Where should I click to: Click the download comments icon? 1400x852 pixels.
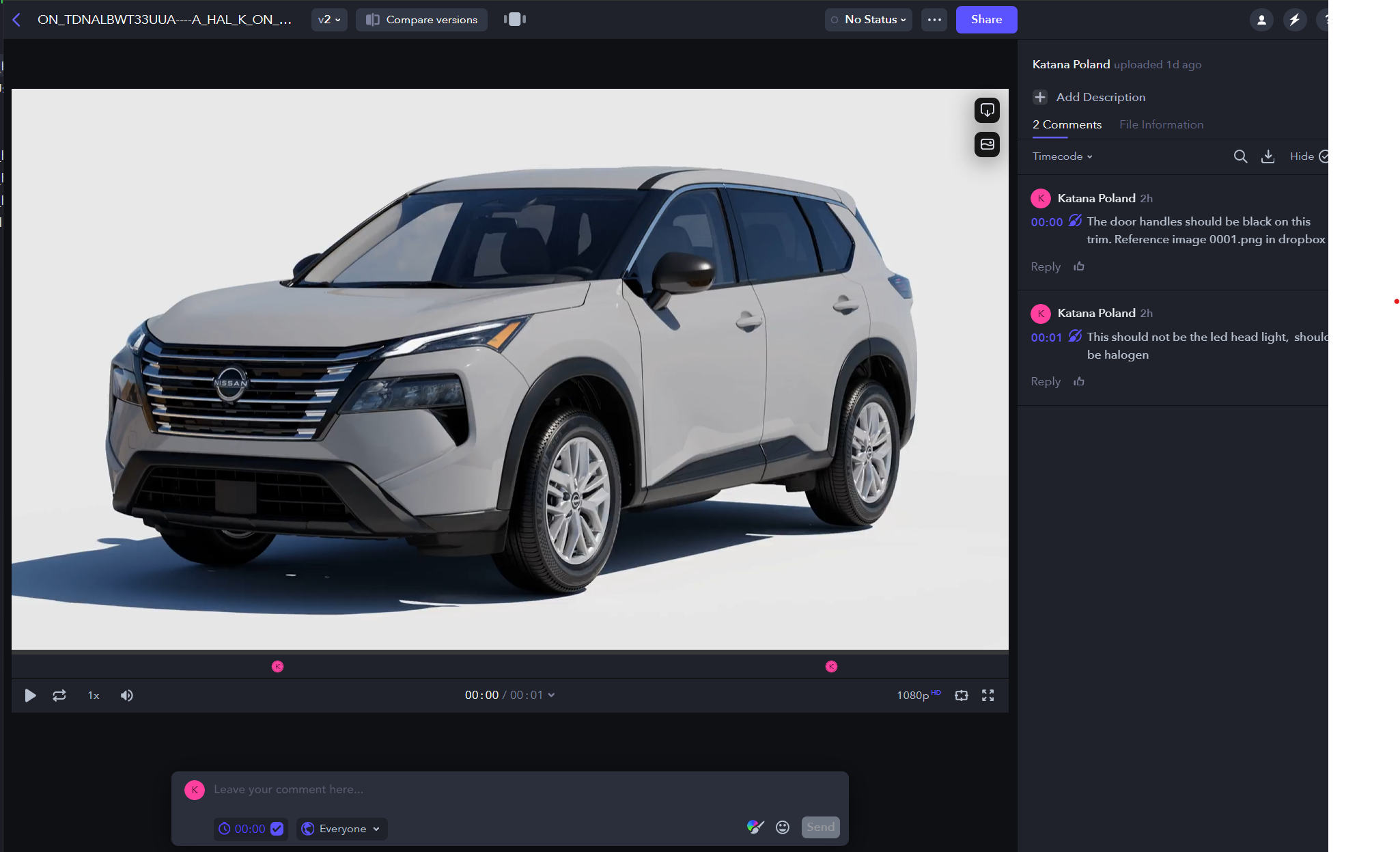click(1268, 156)
